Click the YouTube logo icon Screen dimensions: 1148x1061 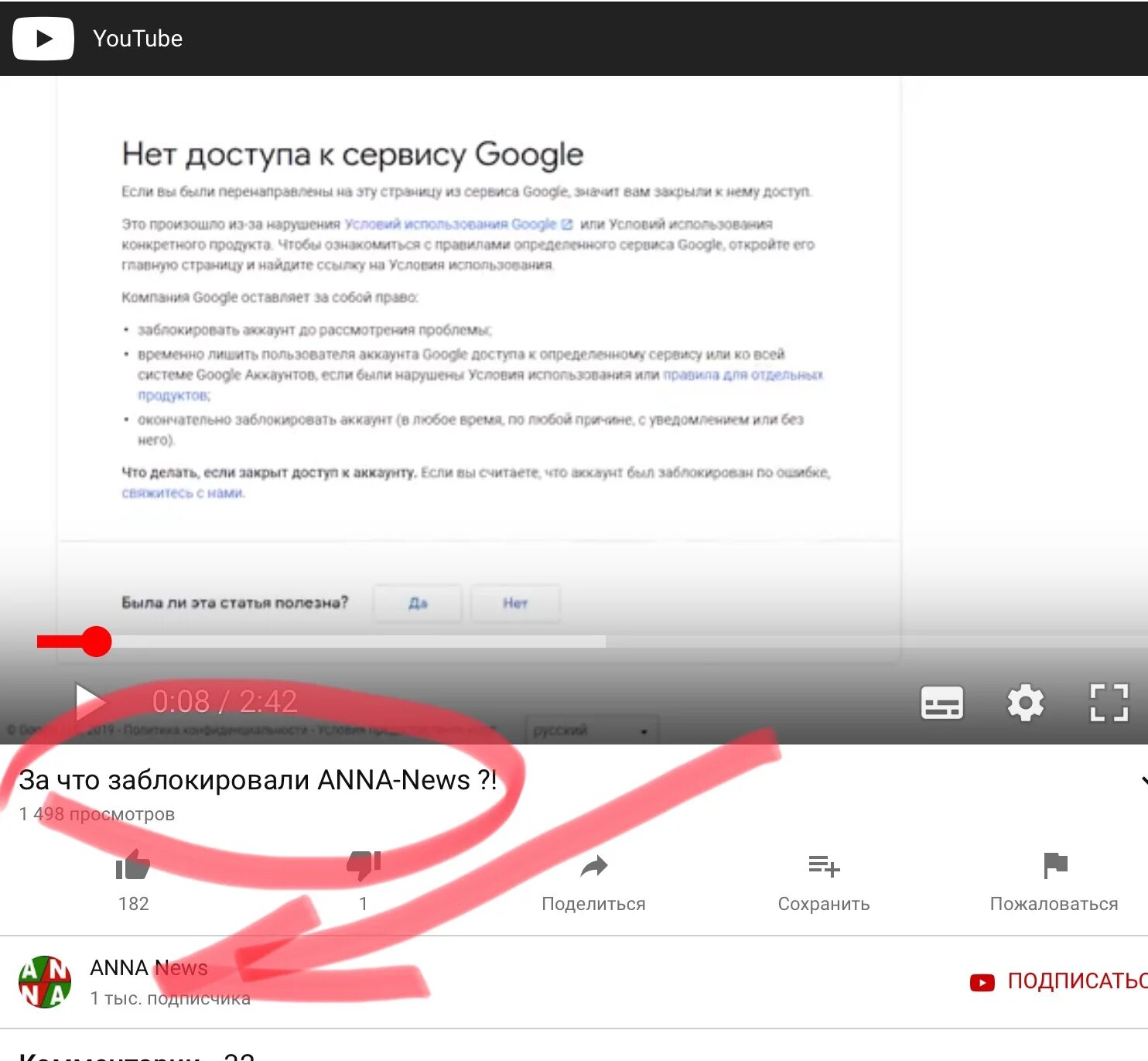coord(43,39)
